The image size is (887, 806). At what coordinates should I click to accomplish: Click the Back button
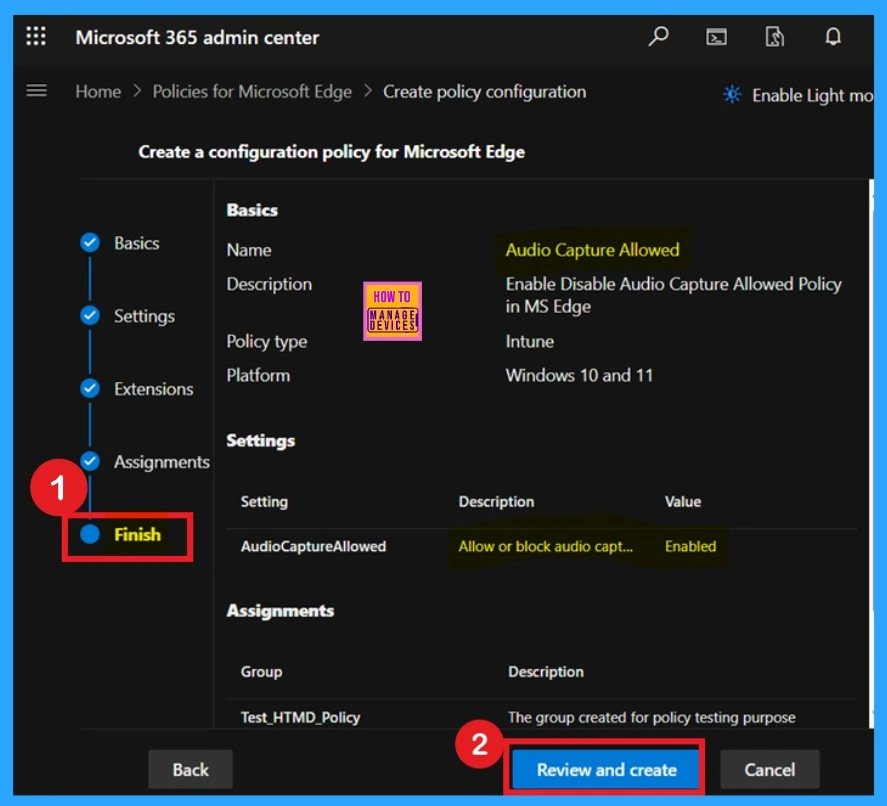191,769
